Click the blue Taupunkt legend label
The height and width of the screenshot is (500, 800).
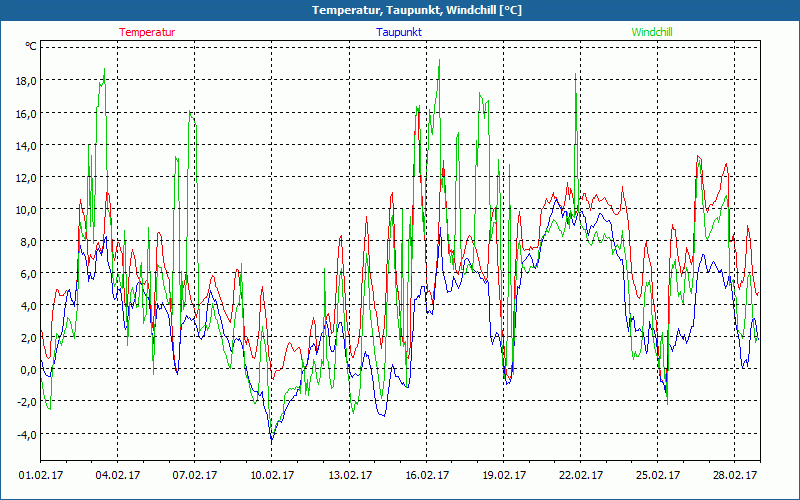(x=399, y=32)
